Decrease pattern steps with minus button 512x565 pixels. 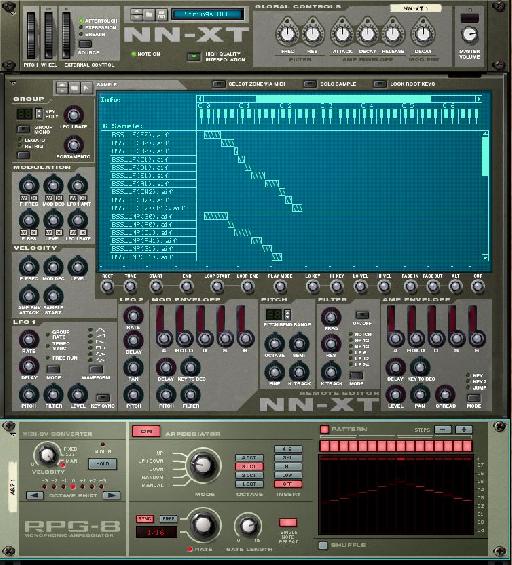[x=443, y=430]
